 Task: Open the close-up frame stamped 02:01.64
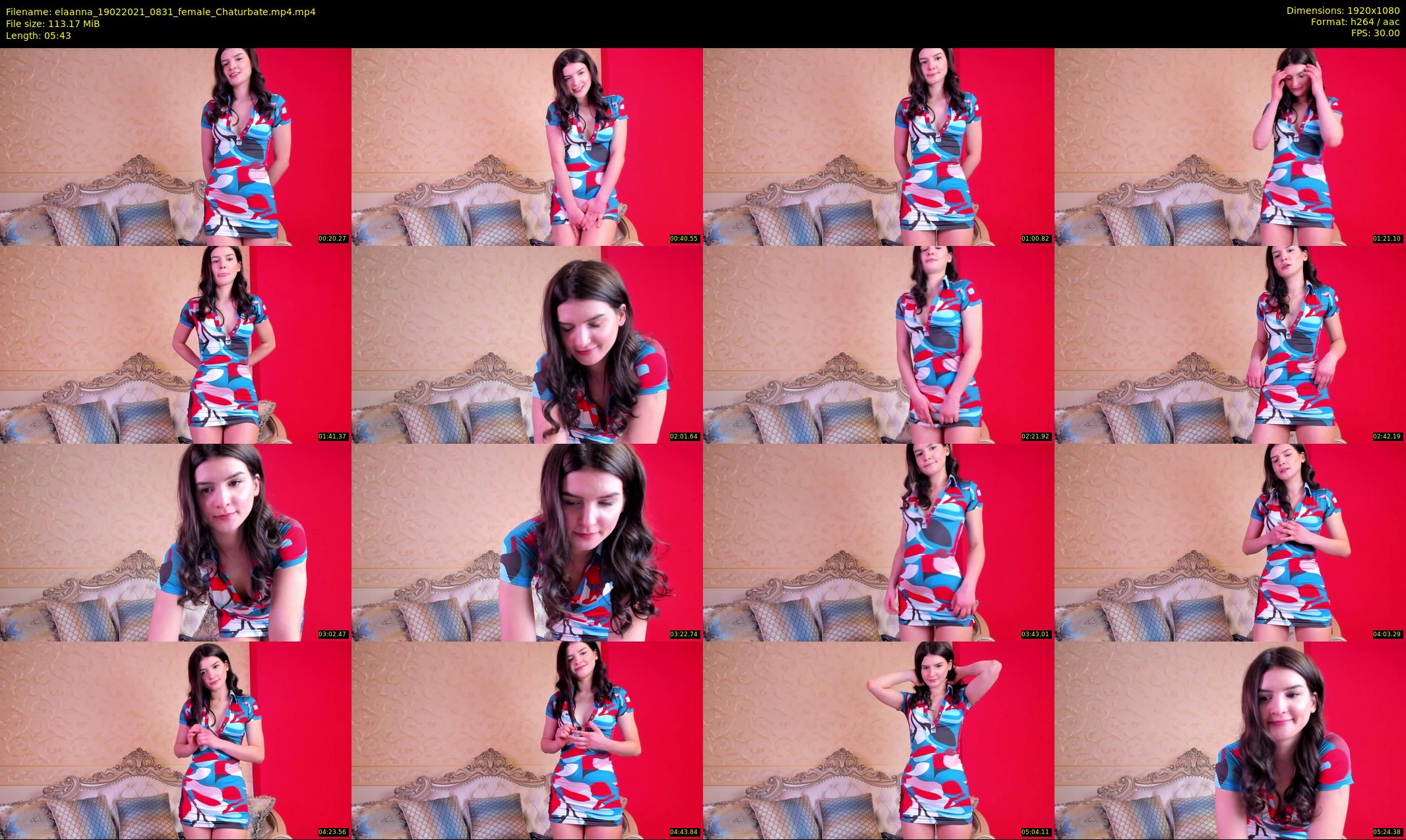coord(527,344)
